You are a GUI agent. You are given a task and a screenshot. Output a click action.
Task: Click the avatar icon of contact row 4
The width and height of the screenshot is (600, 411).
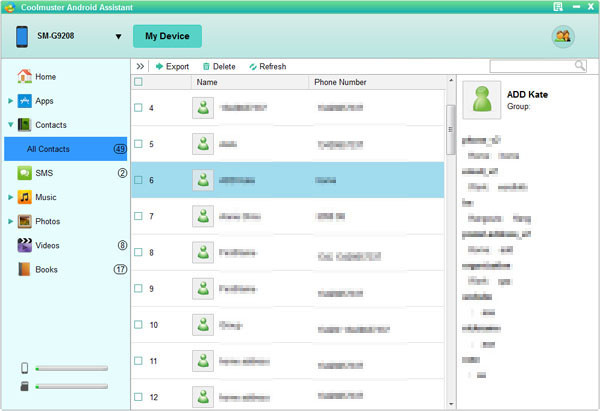coord(203,108)
